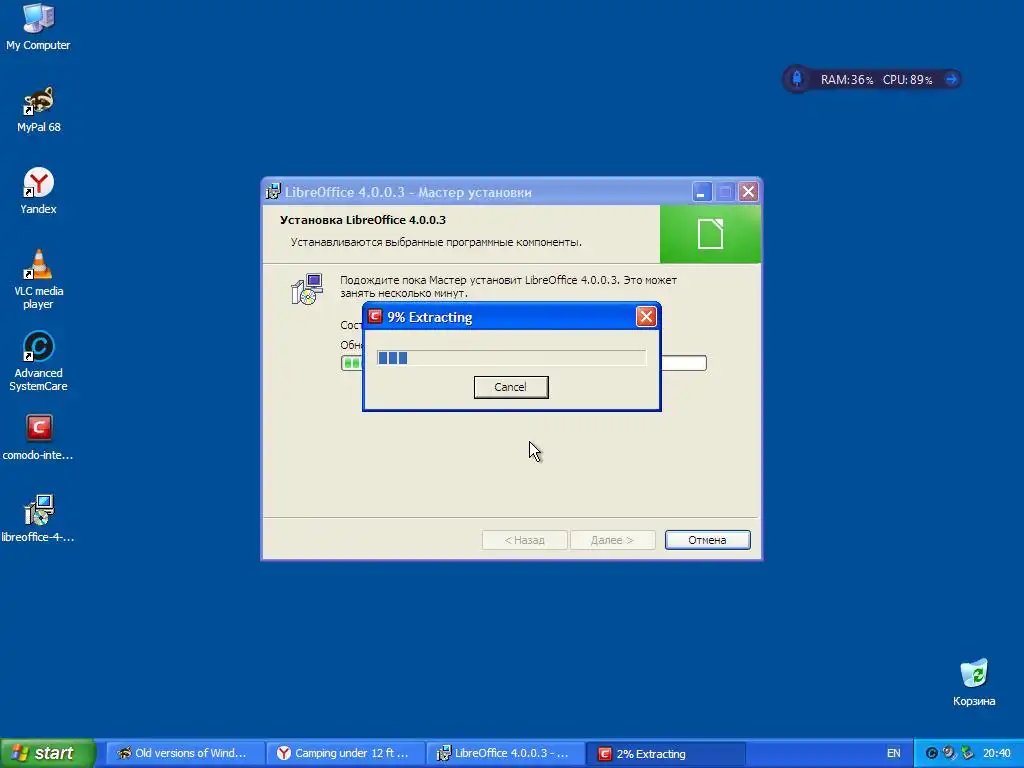Image resolution: width=1024 pixels, height=768 pixels.
Task: Minimize the LibreOffice installer window
Action: (x=701, y=192)
